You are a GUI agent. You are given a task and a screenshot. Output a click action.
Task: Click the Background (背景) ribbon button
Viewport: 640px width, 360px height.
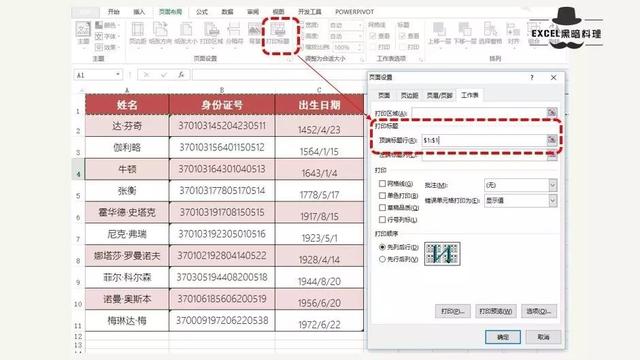[254, 33]
